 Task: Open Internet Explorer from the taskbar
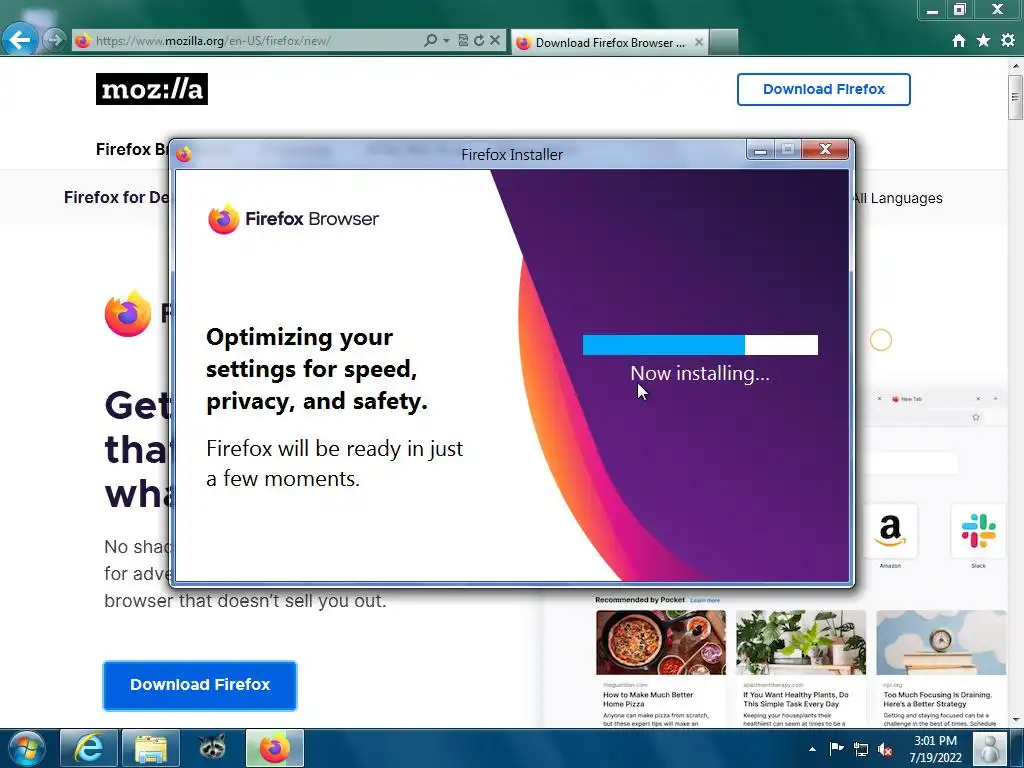[x=89, y=748]
